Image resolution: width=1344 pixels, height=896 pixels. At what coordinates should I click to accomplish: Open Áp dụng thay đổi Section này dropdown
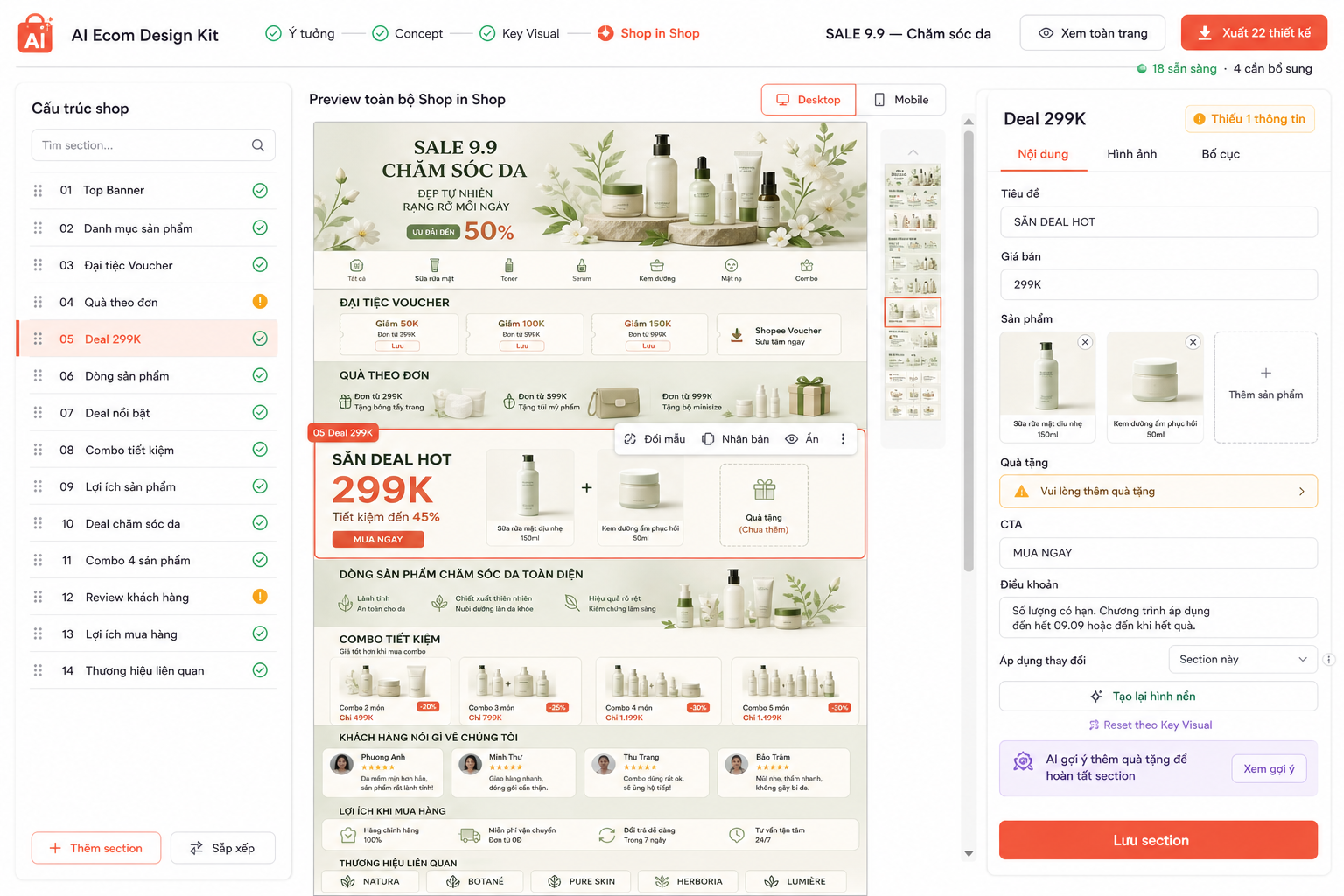tap(1242, 660)
